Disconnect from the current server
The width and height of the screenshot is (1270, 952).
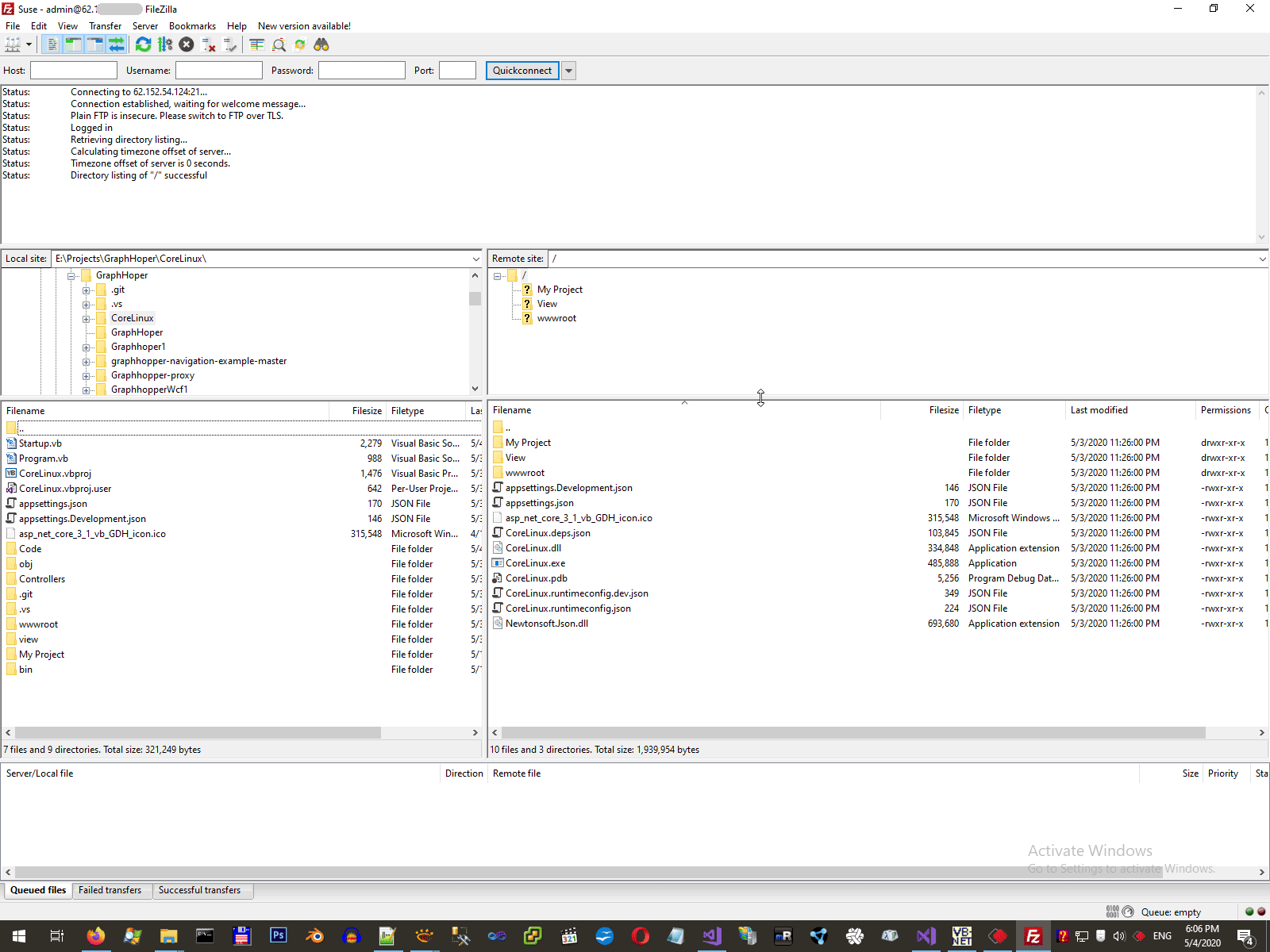[209, 45]
